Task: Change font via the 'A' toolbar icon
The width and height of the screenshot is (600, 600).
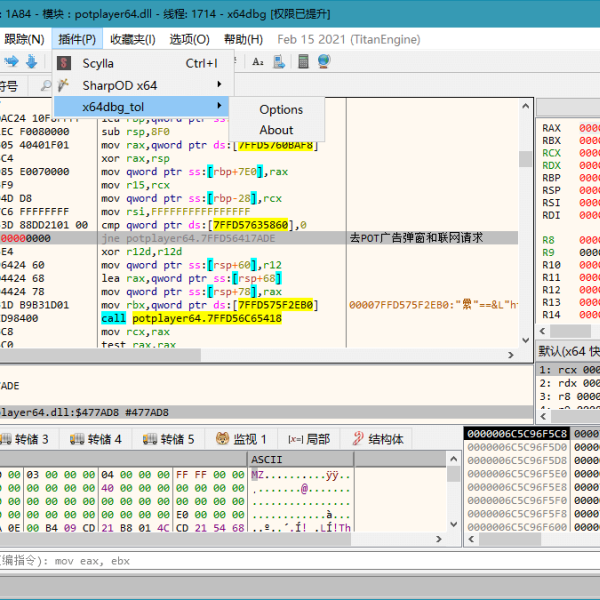Action: pos(258,62)
